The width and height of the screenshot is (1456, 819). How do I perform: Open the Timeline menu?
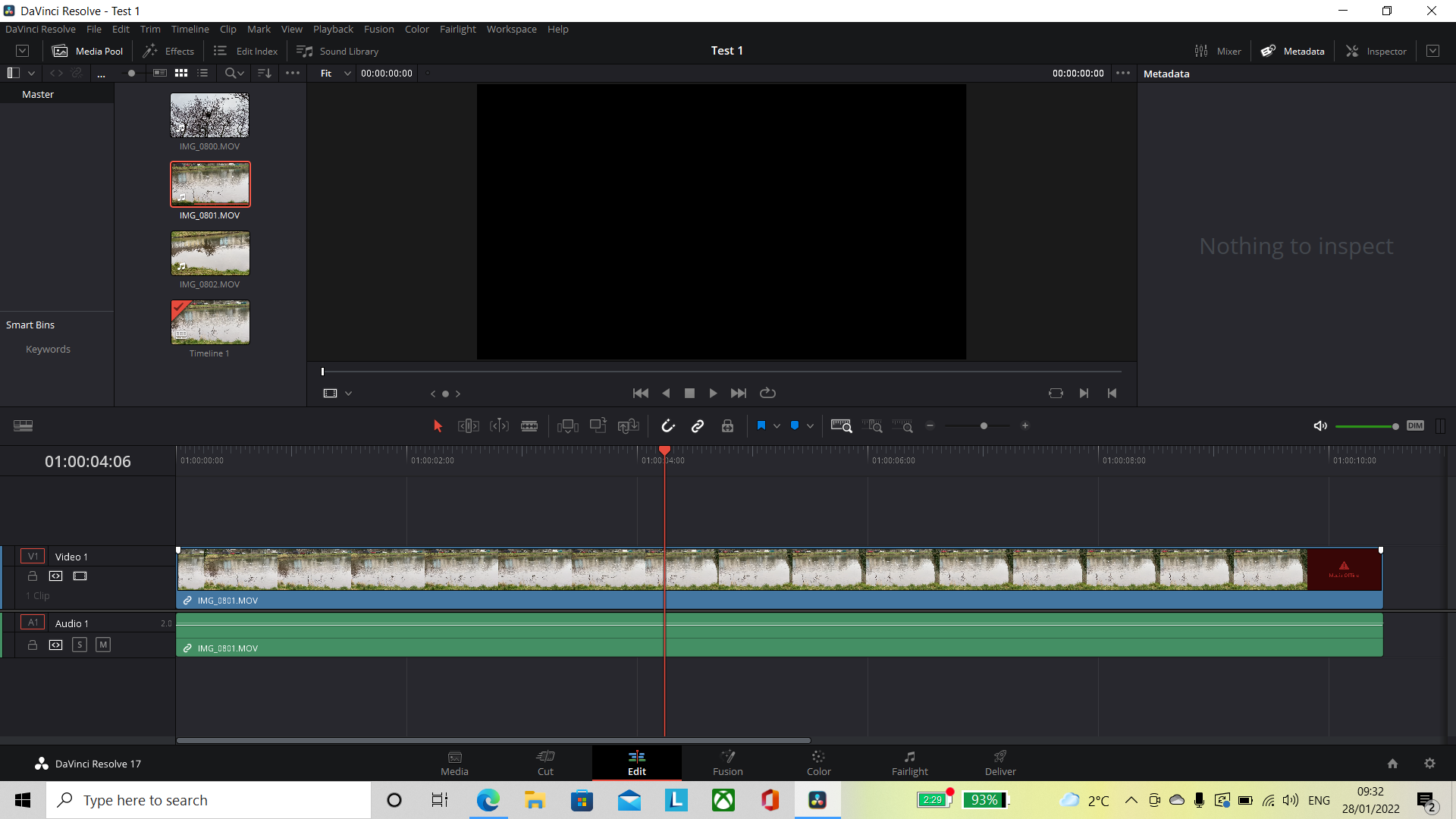click(x=190, y=29)
